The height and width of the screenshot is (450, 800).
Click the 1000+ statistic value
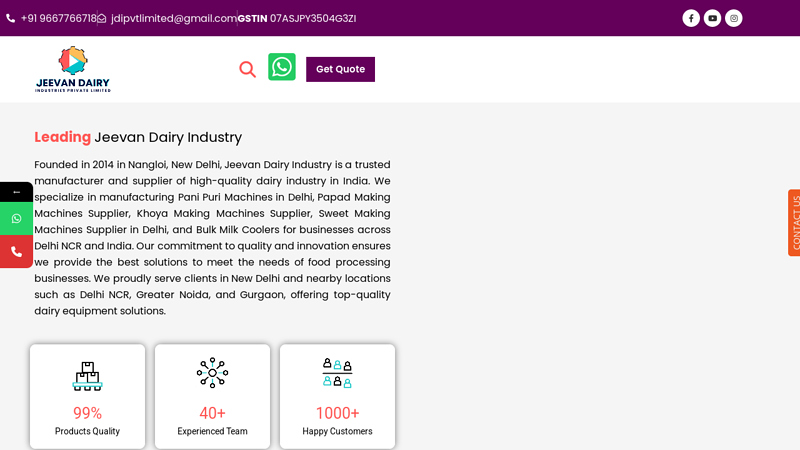click(337, 413)
